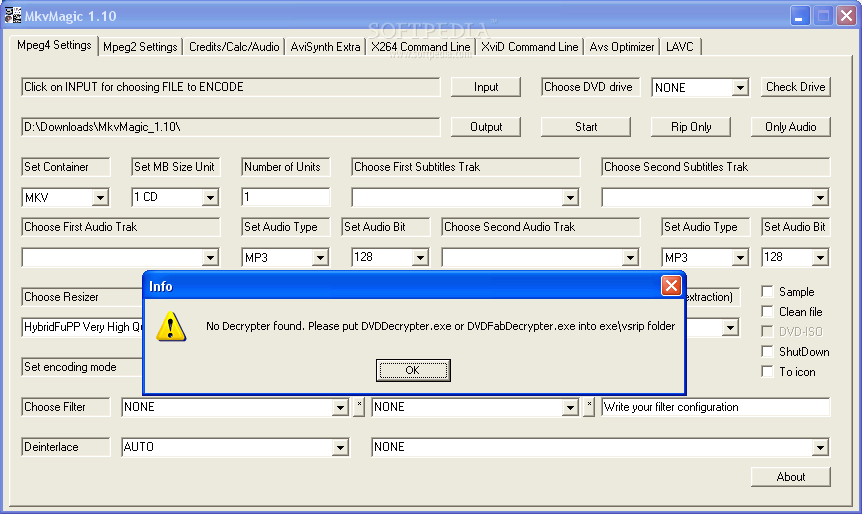The image size is (862, 514).
Task: Click the asterisk button after second filter
Action: [x=589, y=407]
